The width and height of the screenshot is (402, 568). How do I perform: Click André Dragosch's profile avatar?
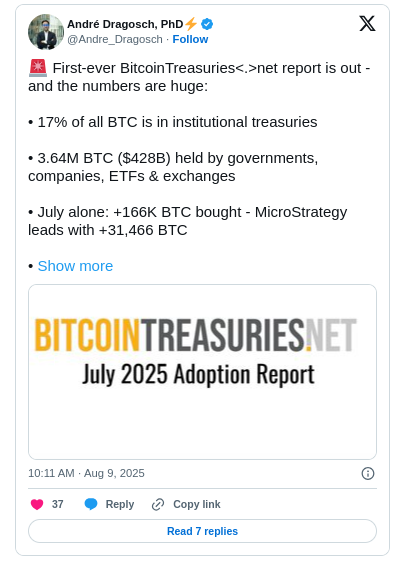point(46,32)
